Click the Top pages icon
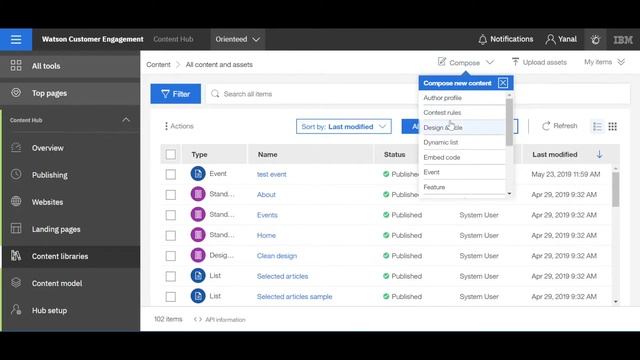Image resolution: width=640 pixels, height=360 pixels. pos(16,93)
